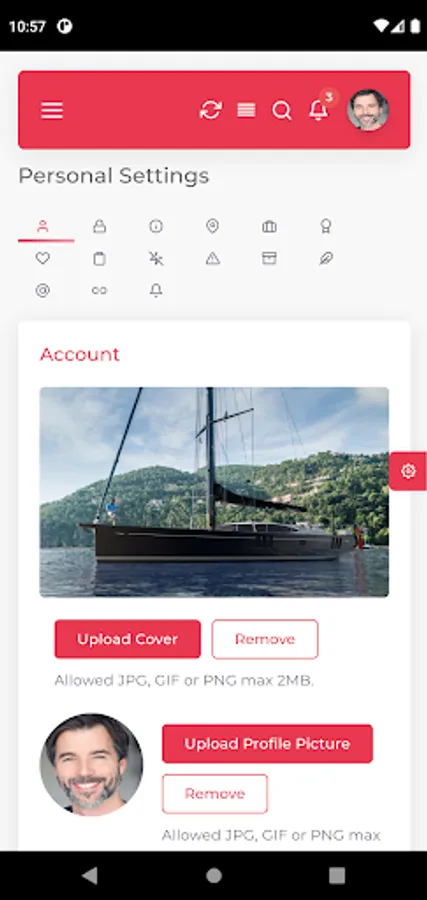
Task: Open the floating gear customizer button
Action: point(408,471)
